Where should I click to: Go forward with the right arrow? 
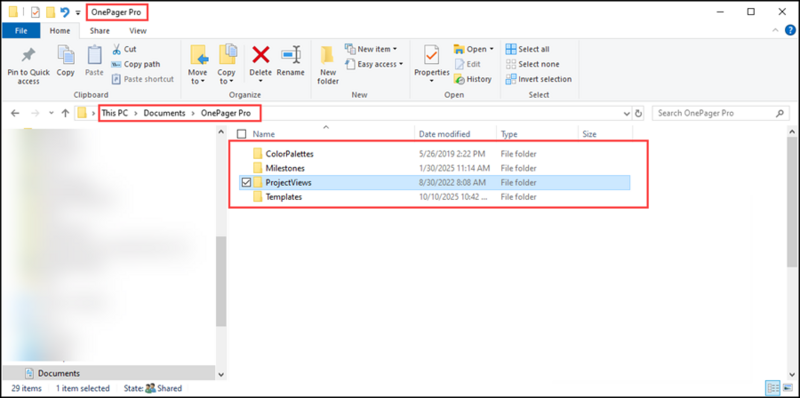pos(35,113)
